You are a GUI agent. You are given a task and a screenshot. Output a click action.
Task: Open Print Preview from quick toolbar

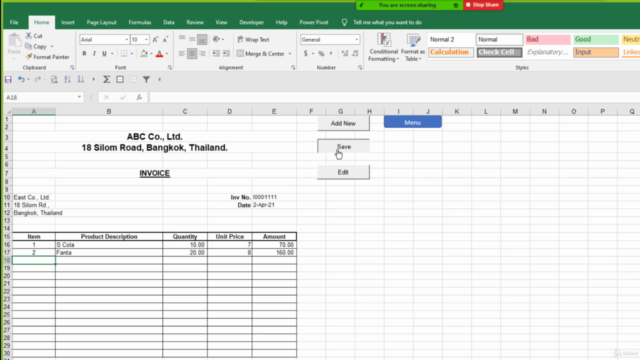pos(54,79)
